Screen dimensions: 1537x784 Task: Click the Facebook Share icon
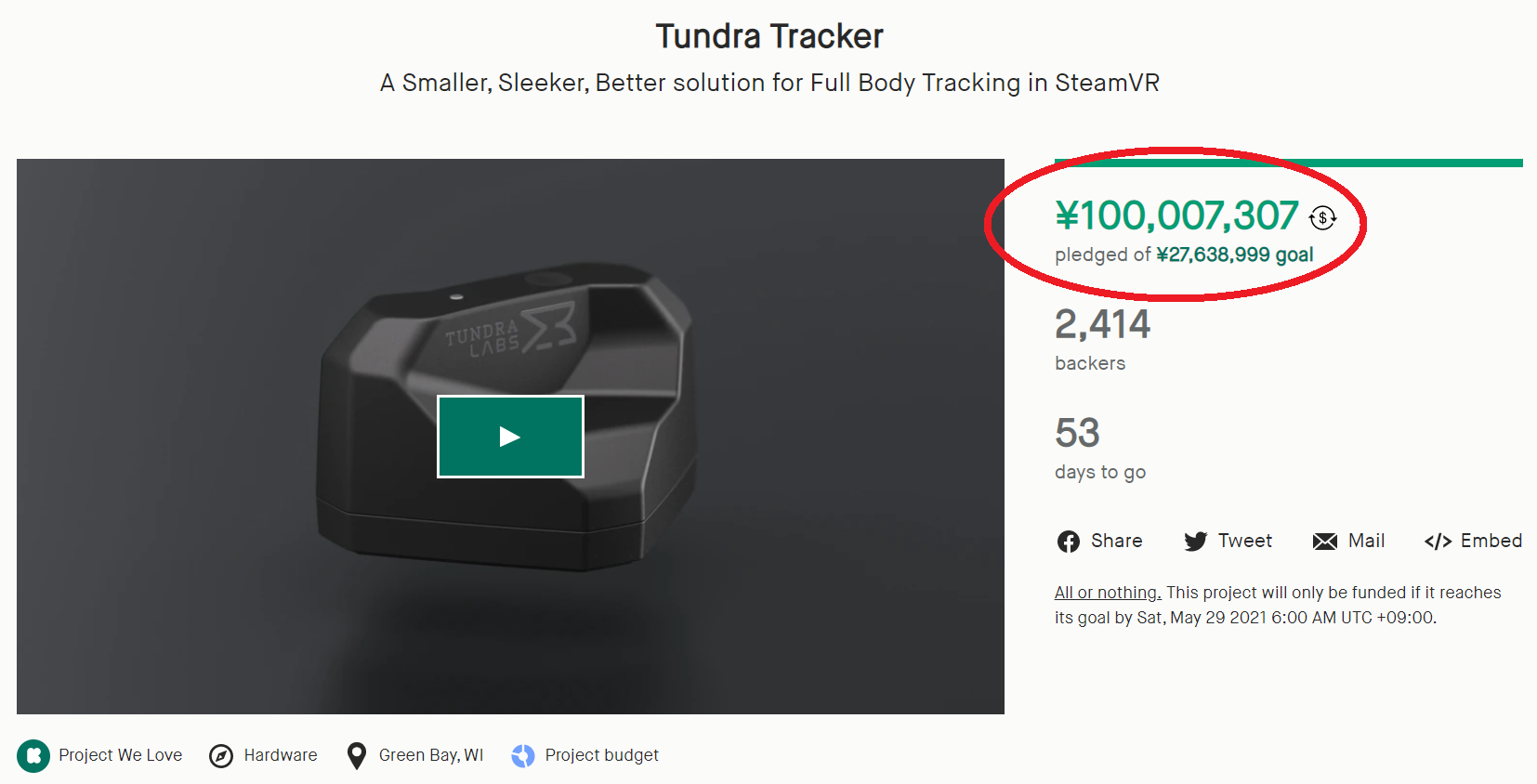pyautogui.click(x=1069, y=541)
